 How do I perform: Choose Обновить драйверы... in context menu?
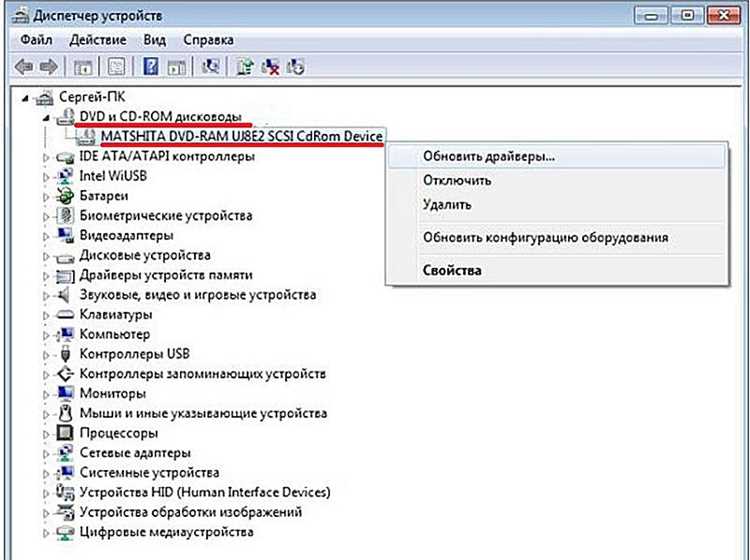[x=557, y=156]
